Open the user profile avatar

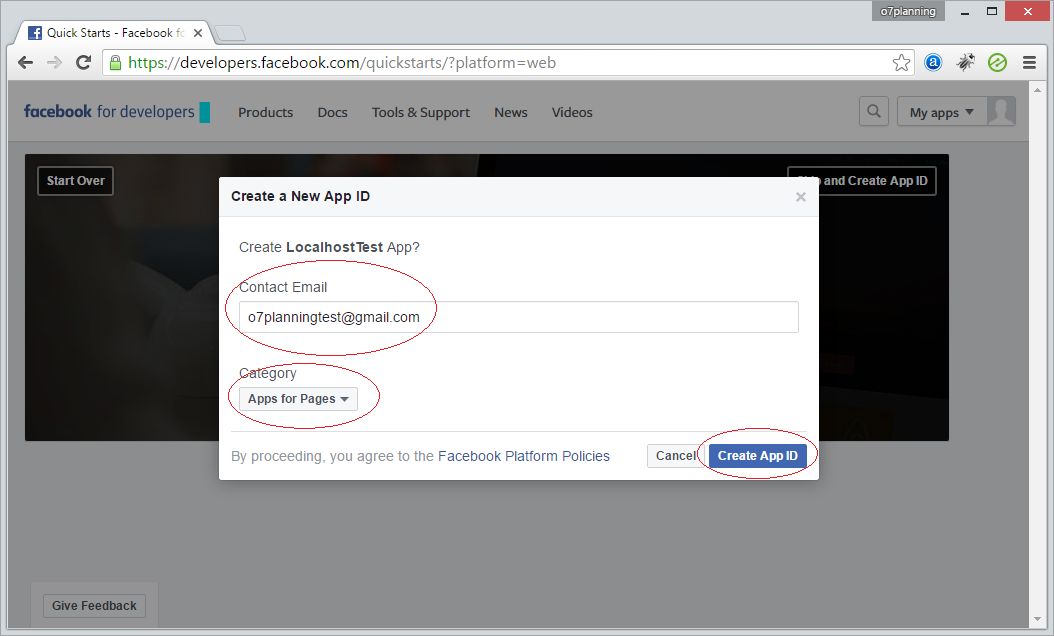[x=1001, y=112]
